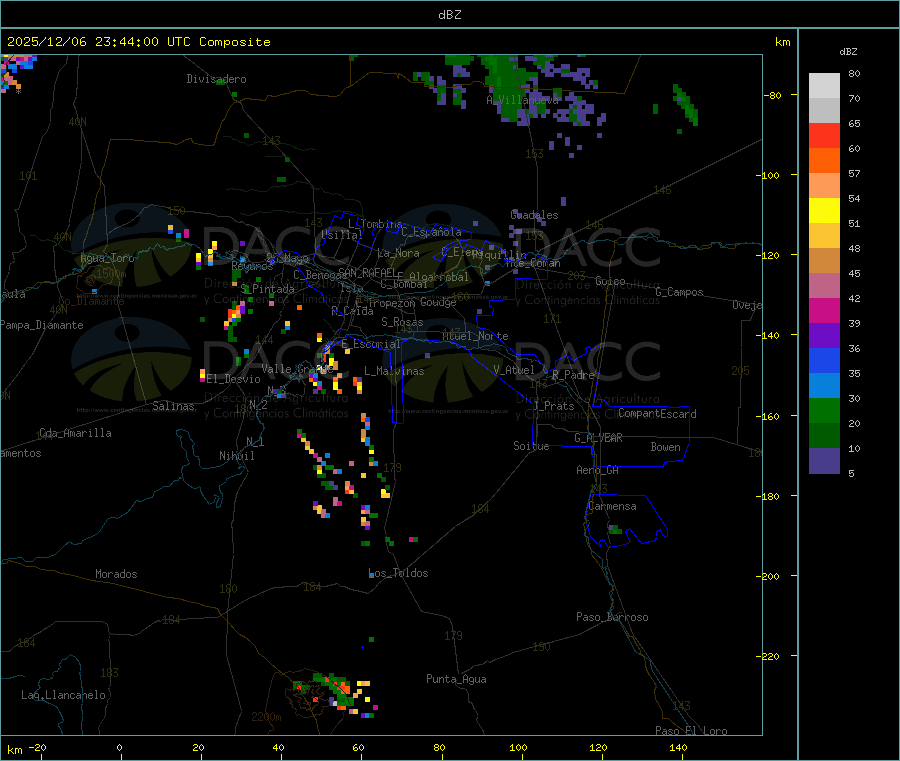This screenshot has width=900, height=761.
Task: Click the Soitue map label
Action: [531, 446]
